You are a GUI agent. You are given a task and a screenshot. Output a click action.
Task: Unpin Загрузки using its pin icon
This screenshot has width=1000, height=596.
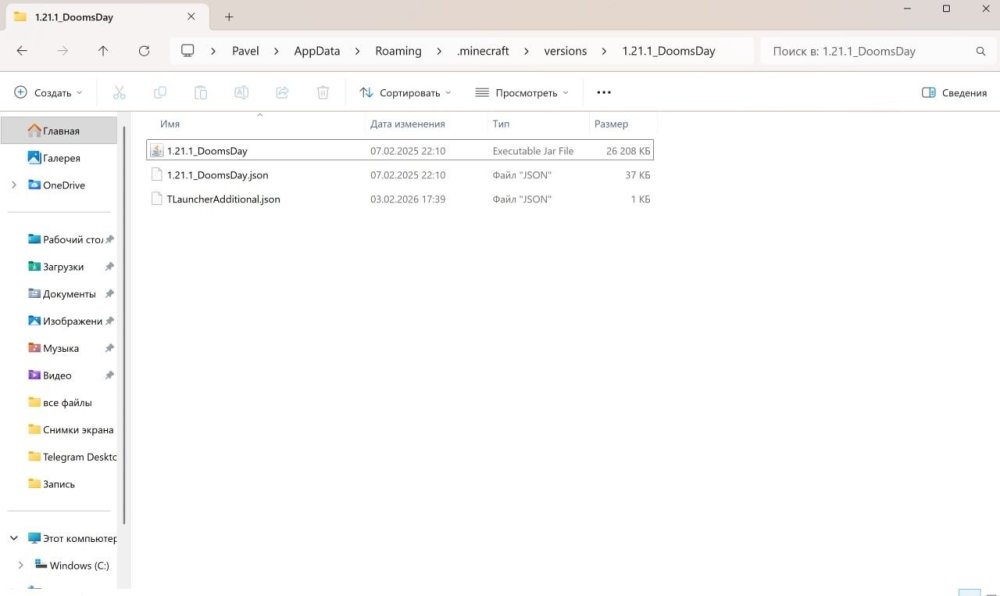click(110, 266)
